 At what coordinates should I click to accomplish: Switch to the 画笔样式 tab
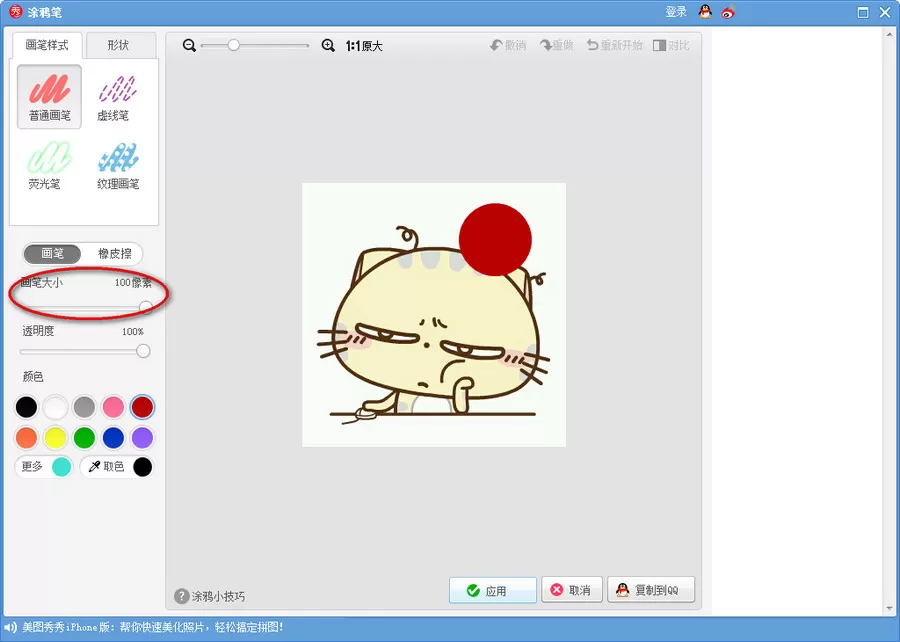[x=47, y=45]
